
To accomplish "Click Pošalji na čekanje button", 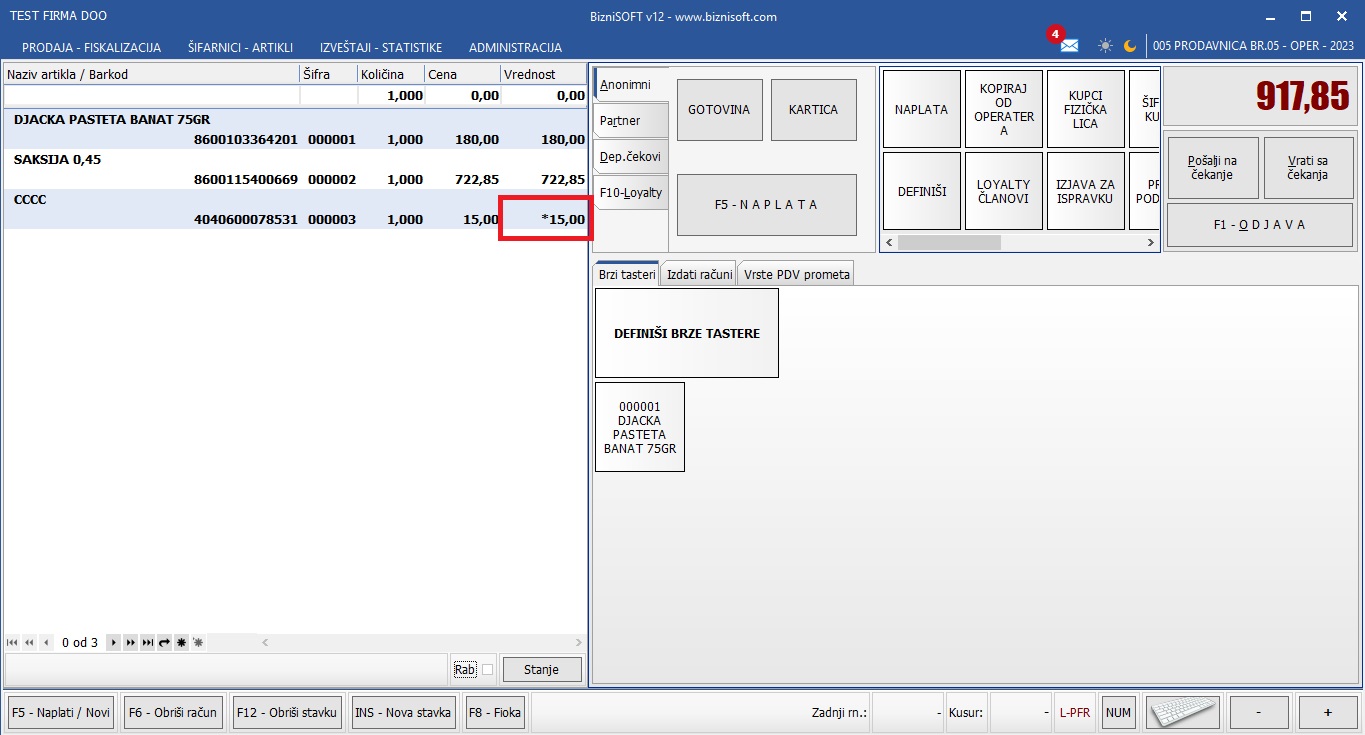I will point(1213,168).
